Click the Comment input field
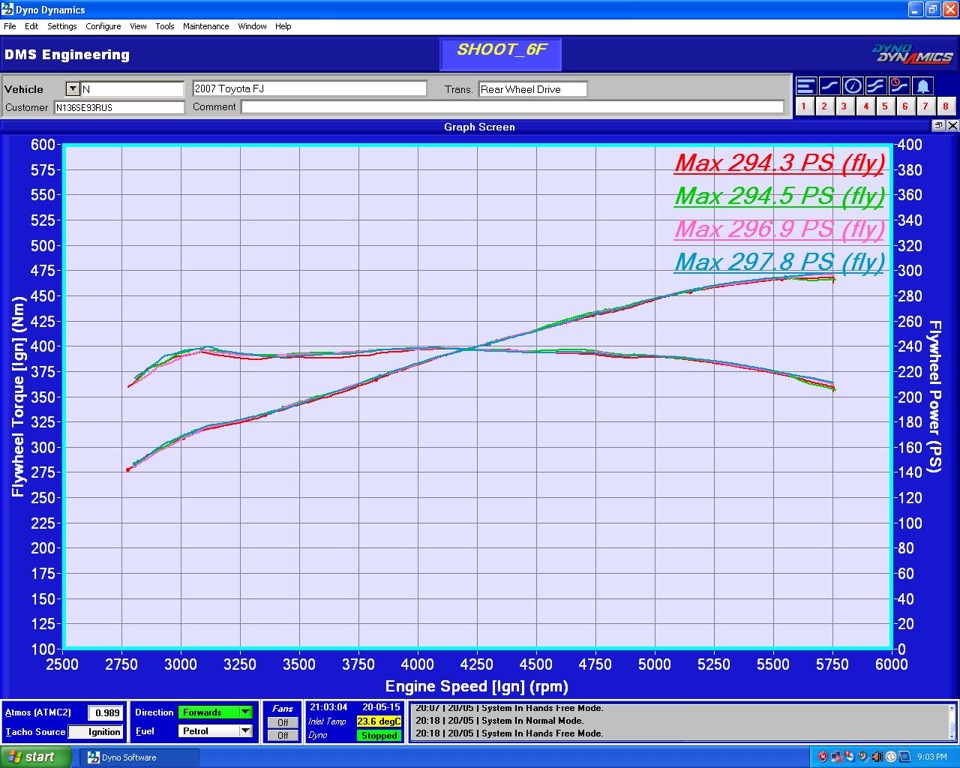 [512, 107]
